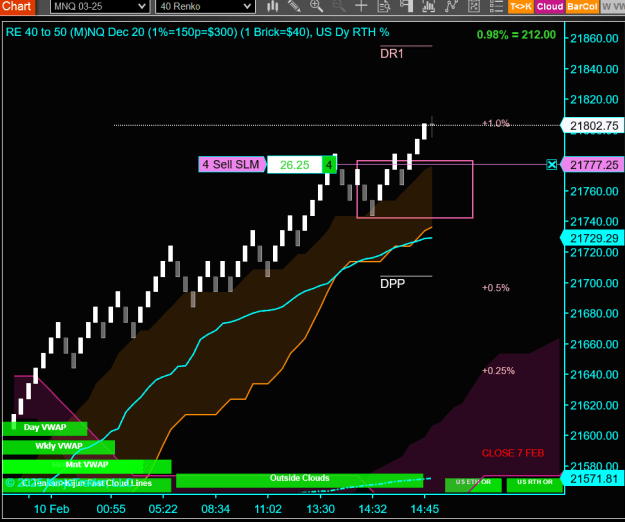Click the 21700.00 price axis label
The width and height of the screenshot is (625, 522).
pos(594,283)
